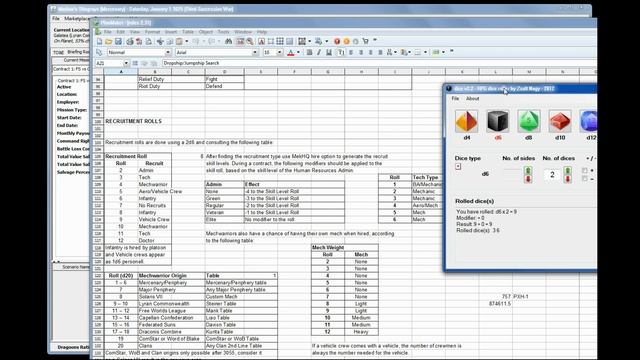640x360 pixels.
Task: Roll using the black d6 die icon
Action: coord(498,121)
